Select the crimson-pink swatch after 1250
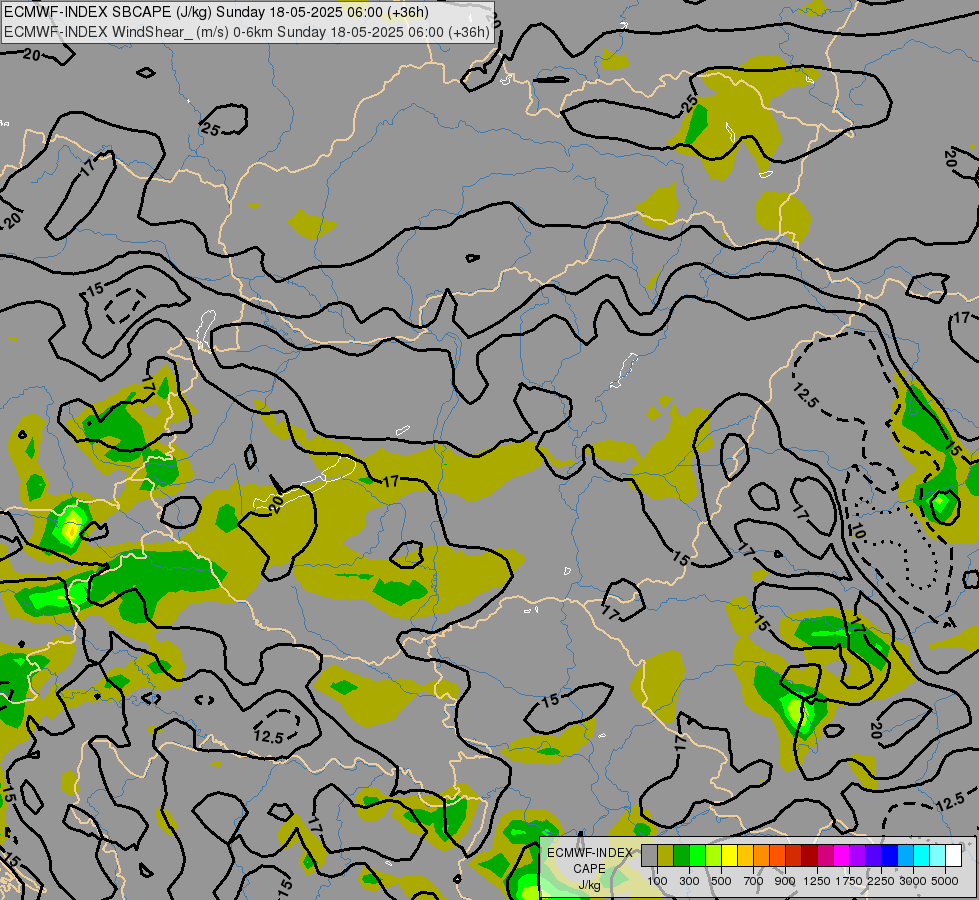The image size is (979, 900). (825, 856)
